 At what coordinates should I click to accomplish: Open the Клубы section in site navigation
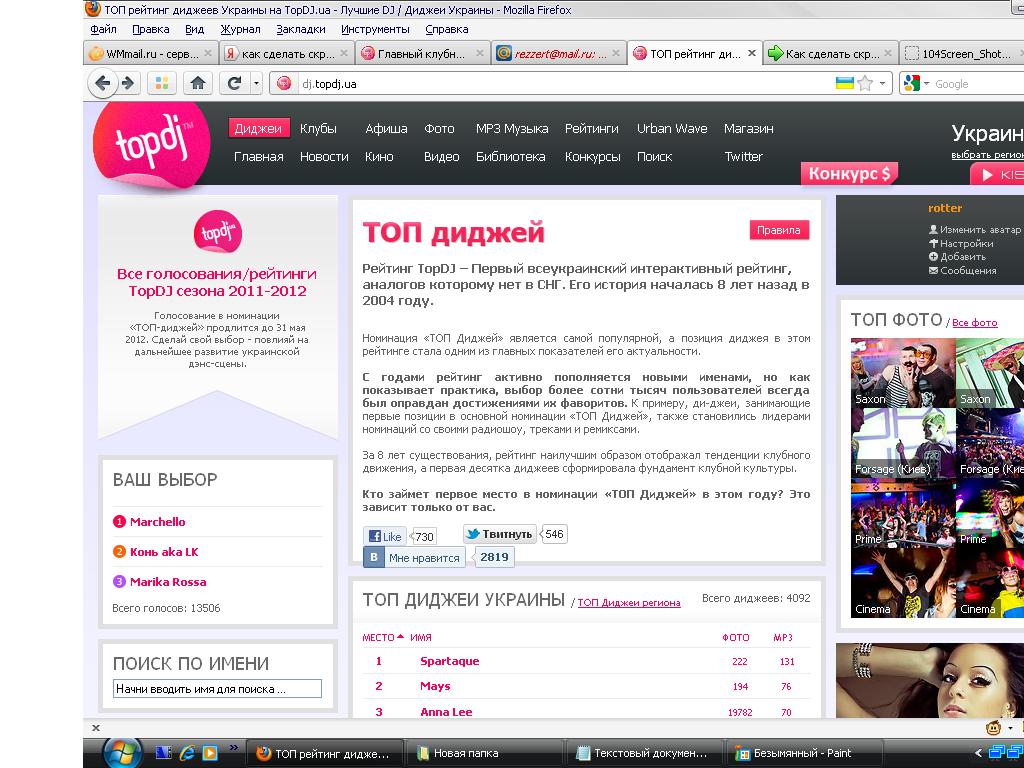coord(318,129)
